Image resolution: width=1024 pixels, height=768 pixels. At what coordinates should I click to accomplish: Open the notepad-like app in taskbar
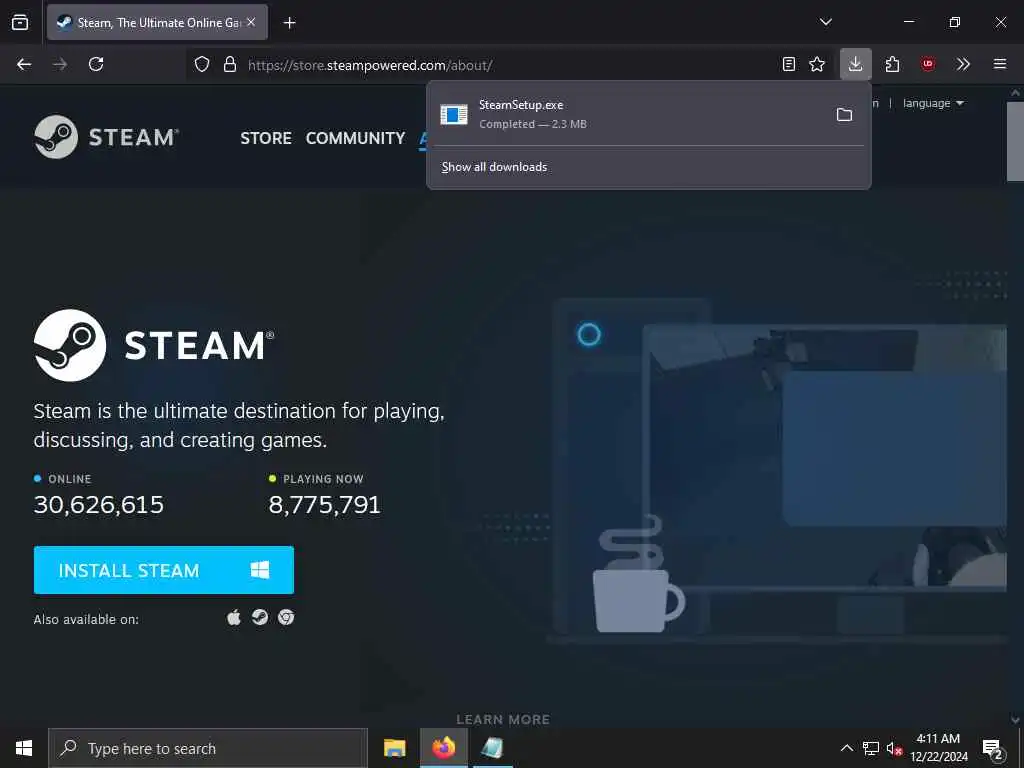click(x=492, y=748)
